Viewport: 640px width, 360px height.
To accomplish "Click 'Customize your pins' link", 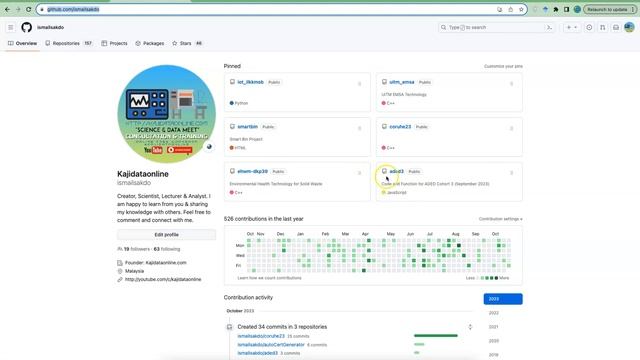I will [x=503, y=66].
